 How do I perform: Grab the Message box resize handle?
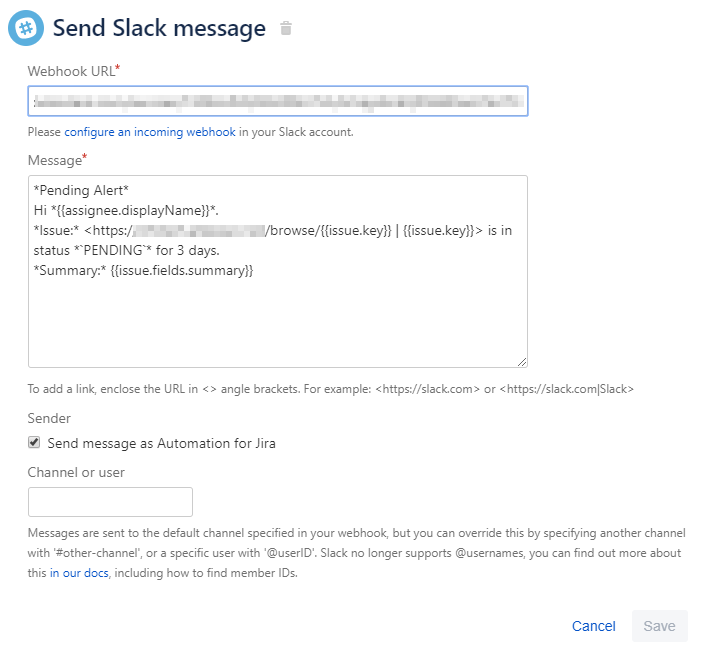(x=521, y=361)
